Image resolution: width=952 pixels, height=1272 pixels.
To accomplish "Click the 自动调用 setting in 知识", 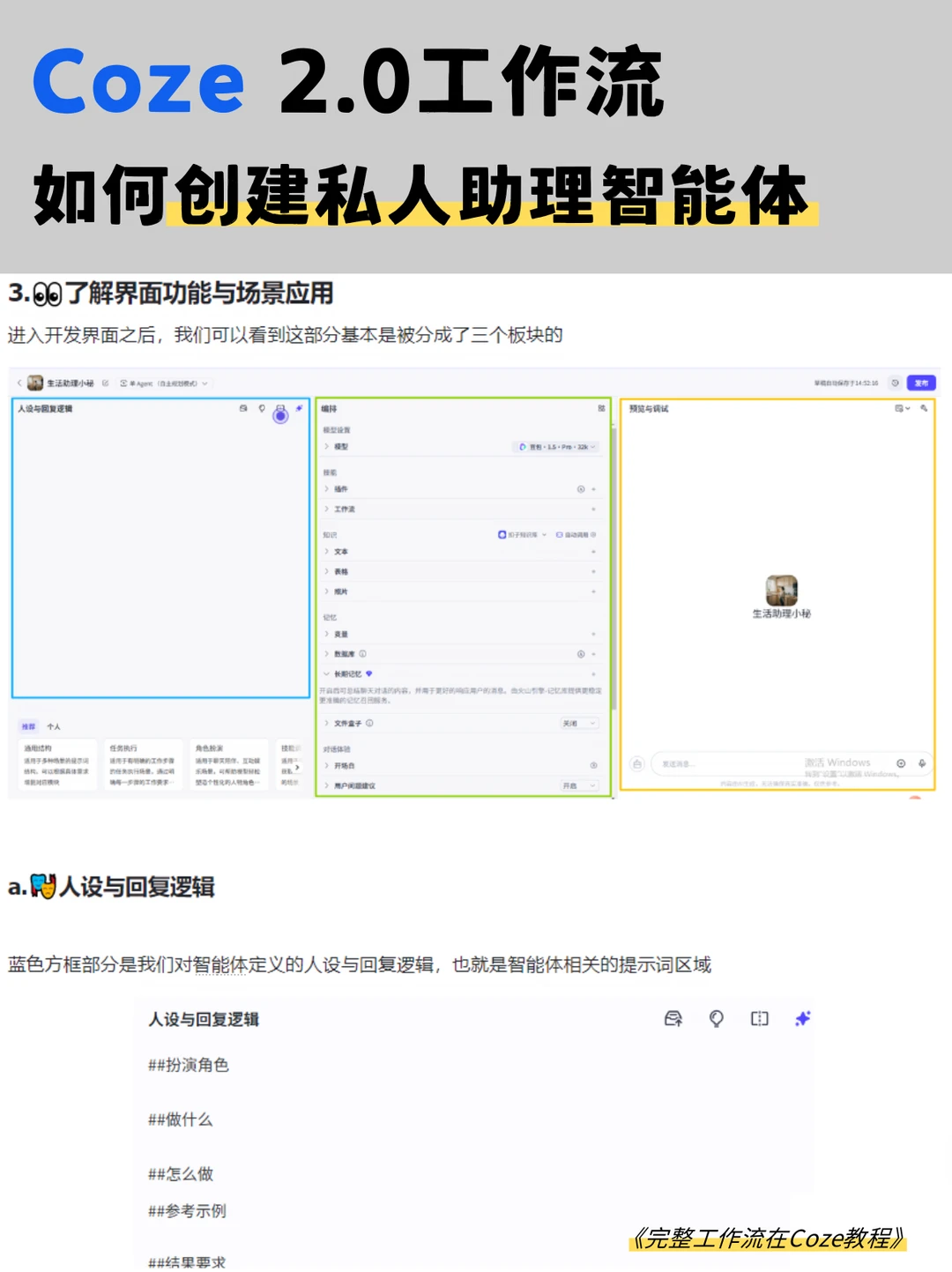I will click(x=576, y=535).
